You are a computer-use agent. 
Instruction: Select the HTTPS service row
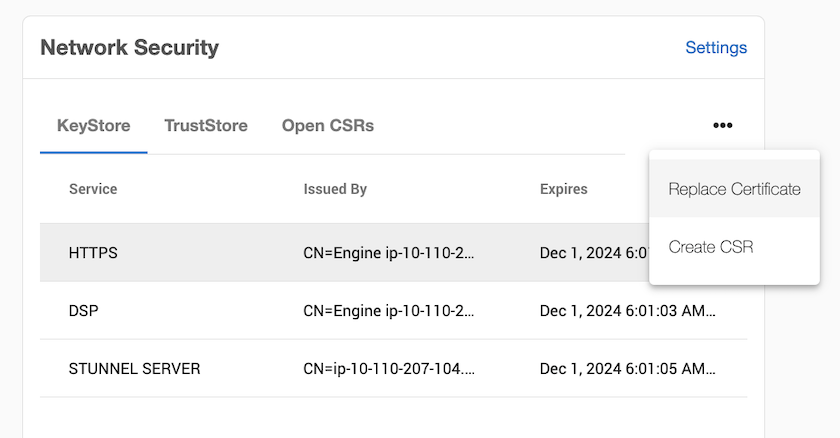(93, 253)
